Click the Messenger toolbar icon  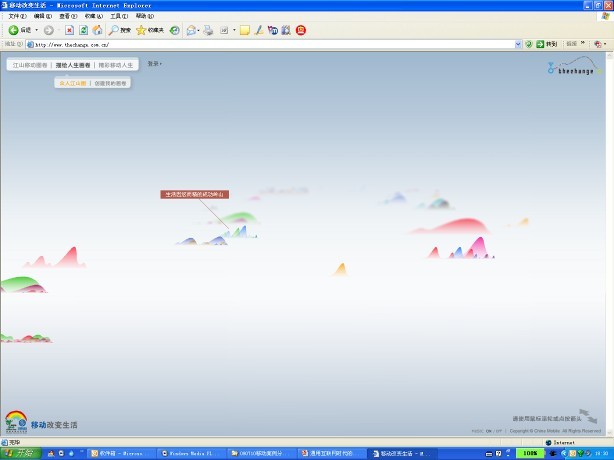(273, 30)
